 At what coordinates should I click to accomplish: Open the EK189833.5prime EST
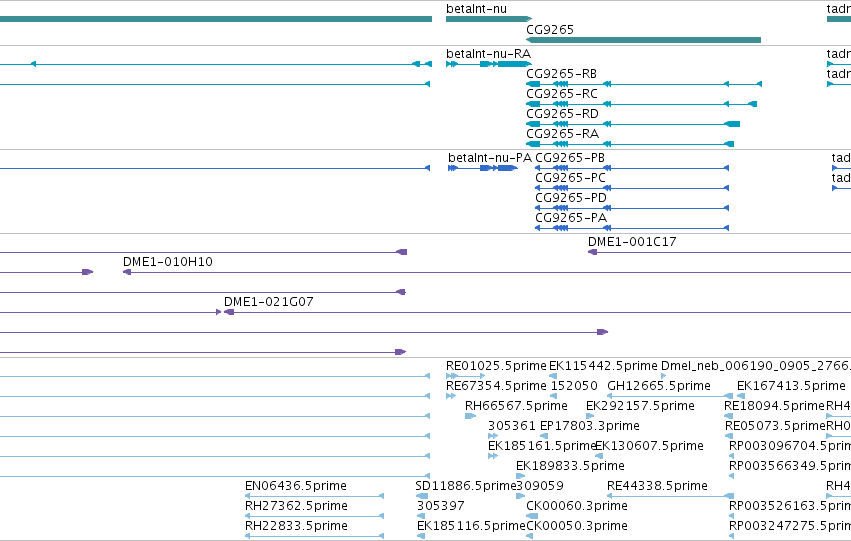570,467
